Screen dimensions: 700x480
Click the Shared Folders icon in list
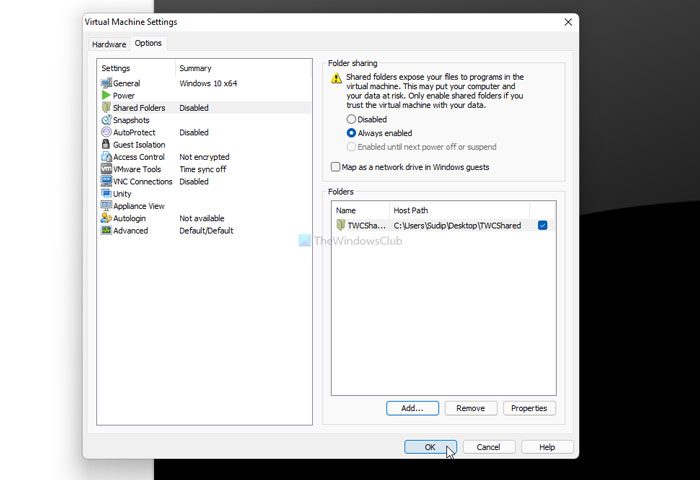(106, 108)
